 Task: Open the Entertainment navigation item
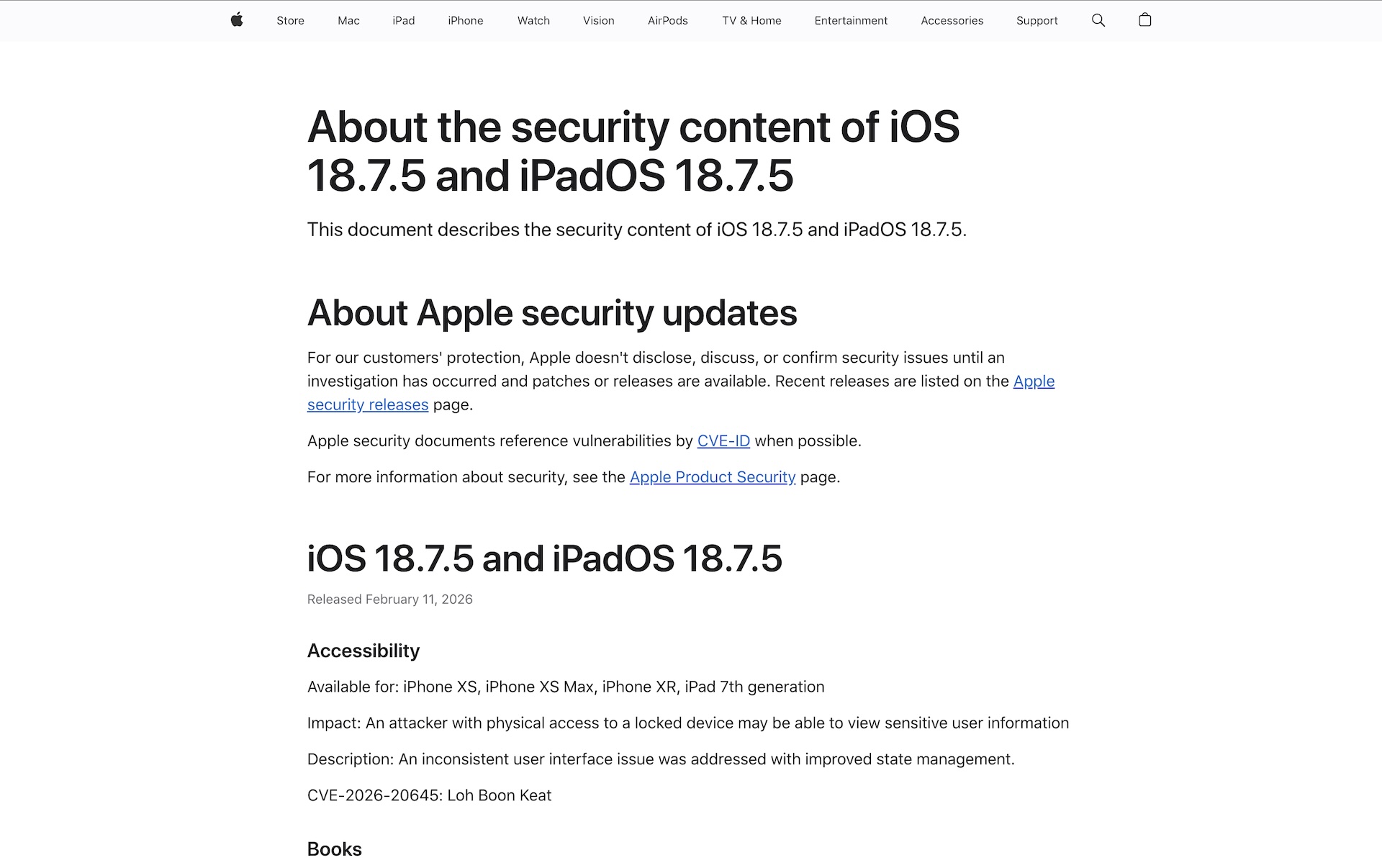(x=851, y=21)
